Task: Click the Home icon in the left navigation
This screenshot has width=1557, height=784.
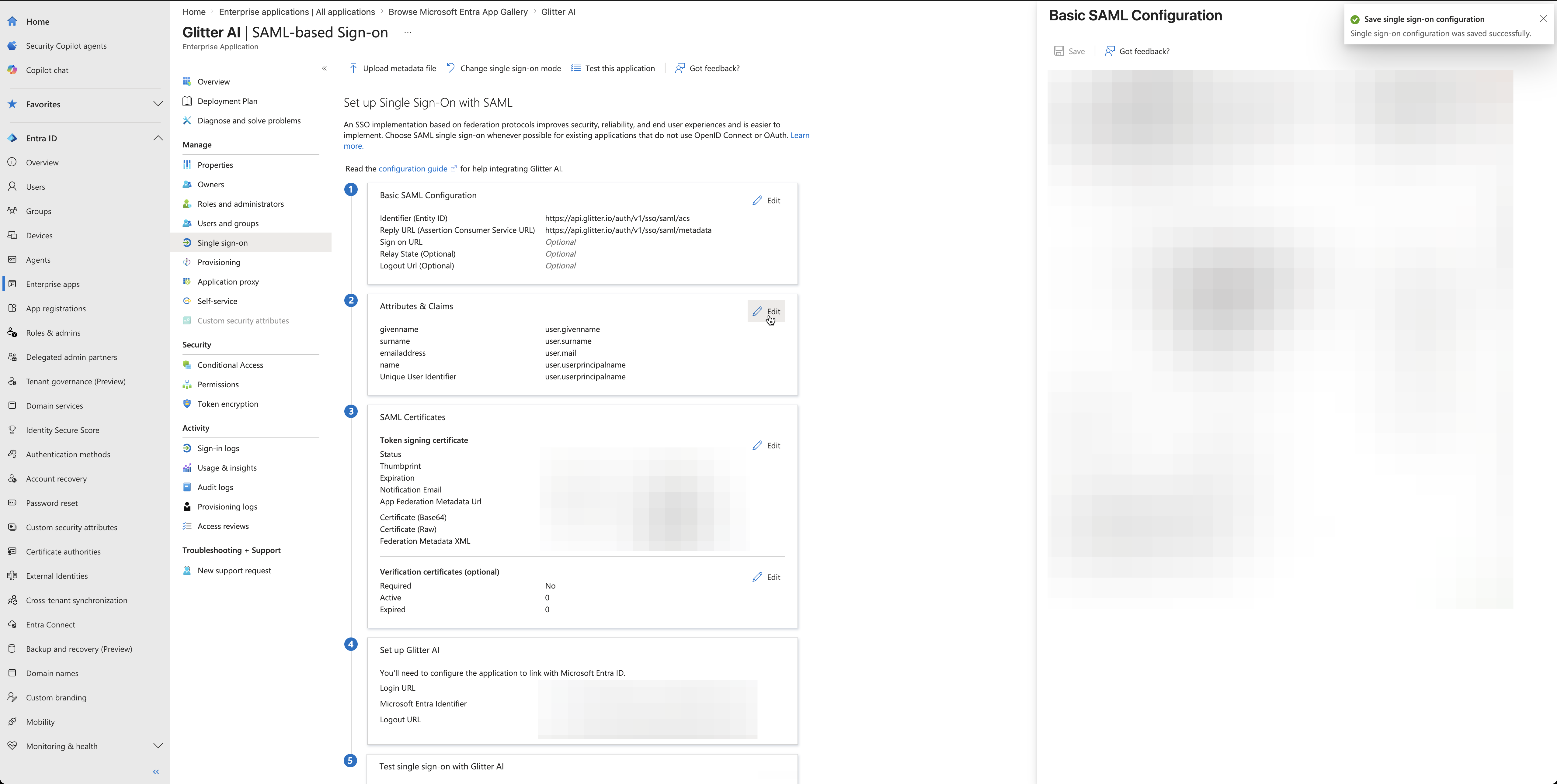Action: [x=13, y=22]
